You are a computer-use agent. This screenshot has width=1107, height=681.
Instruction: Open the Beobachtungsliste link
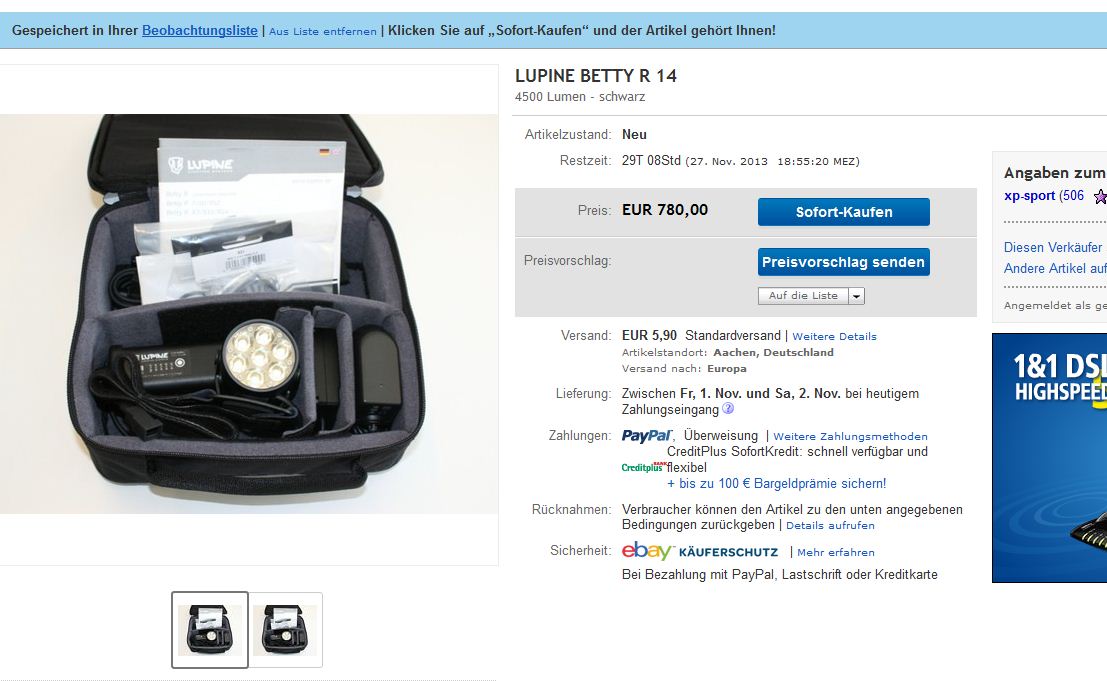tap(200, 30)
